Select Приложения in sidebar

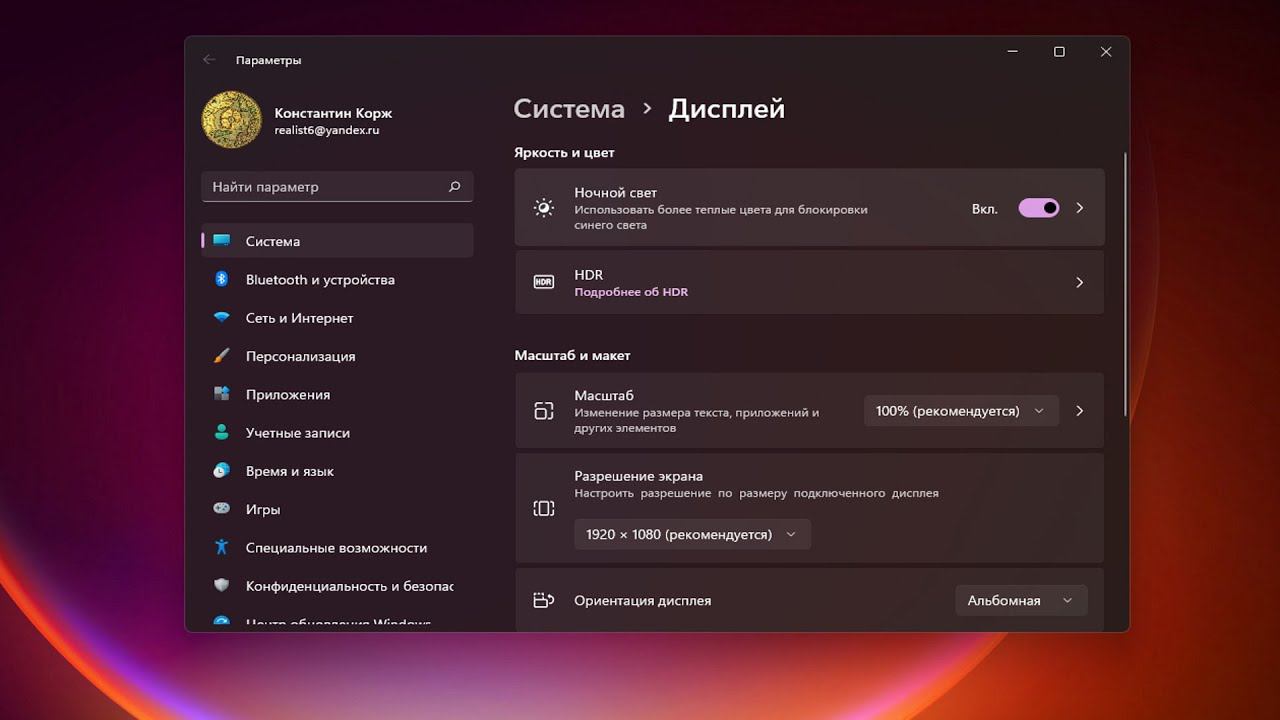[x=337, y=395]
